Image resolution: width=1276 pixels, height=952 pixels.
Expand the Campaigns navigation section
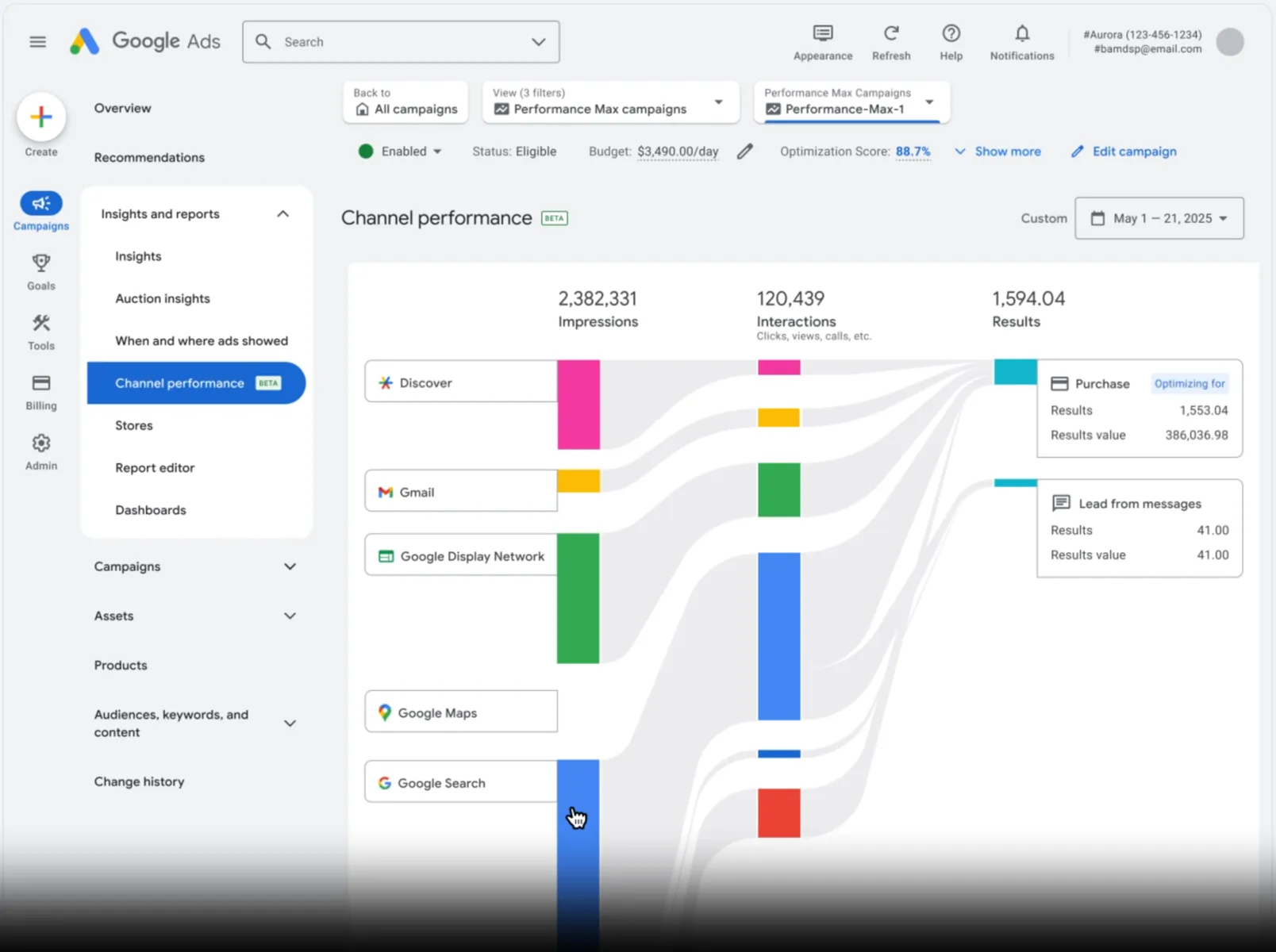(x=289, y=566)
